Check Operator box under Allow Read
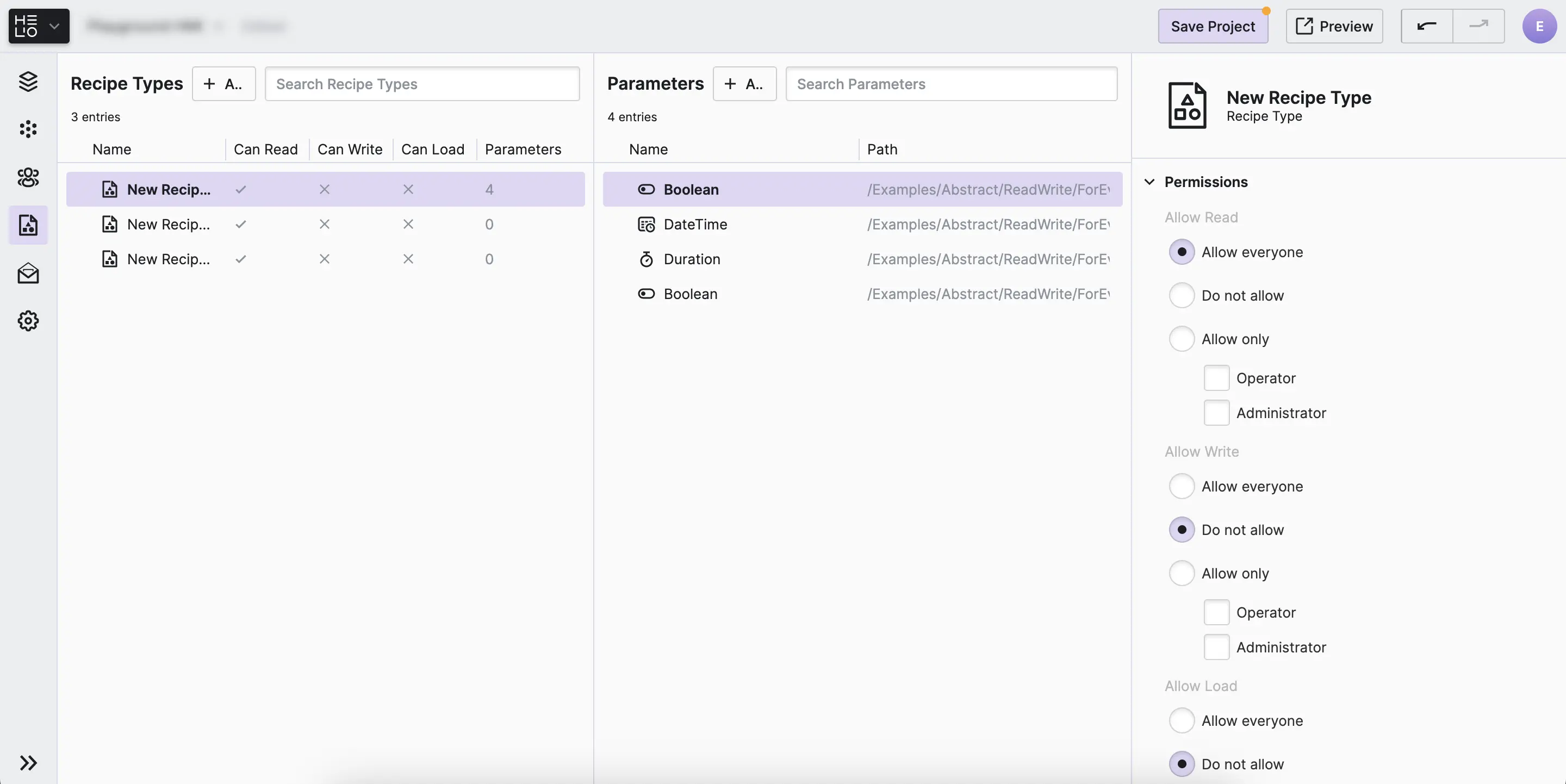Viewport: 1566px width, 784px height. click(x=1216, y=378)
